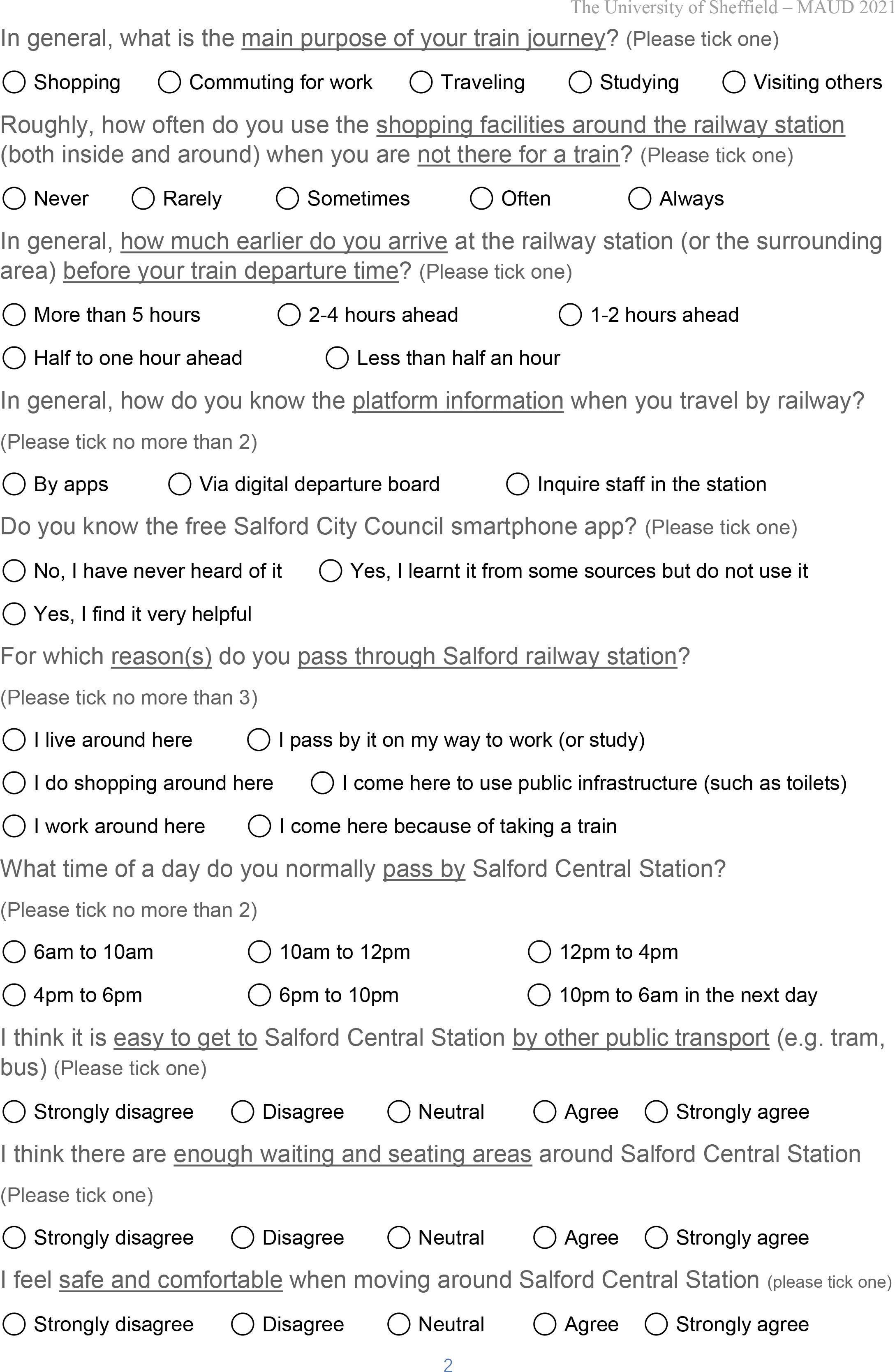Select I live around here
Screen dimensions: 895x1372
(14, 740)
